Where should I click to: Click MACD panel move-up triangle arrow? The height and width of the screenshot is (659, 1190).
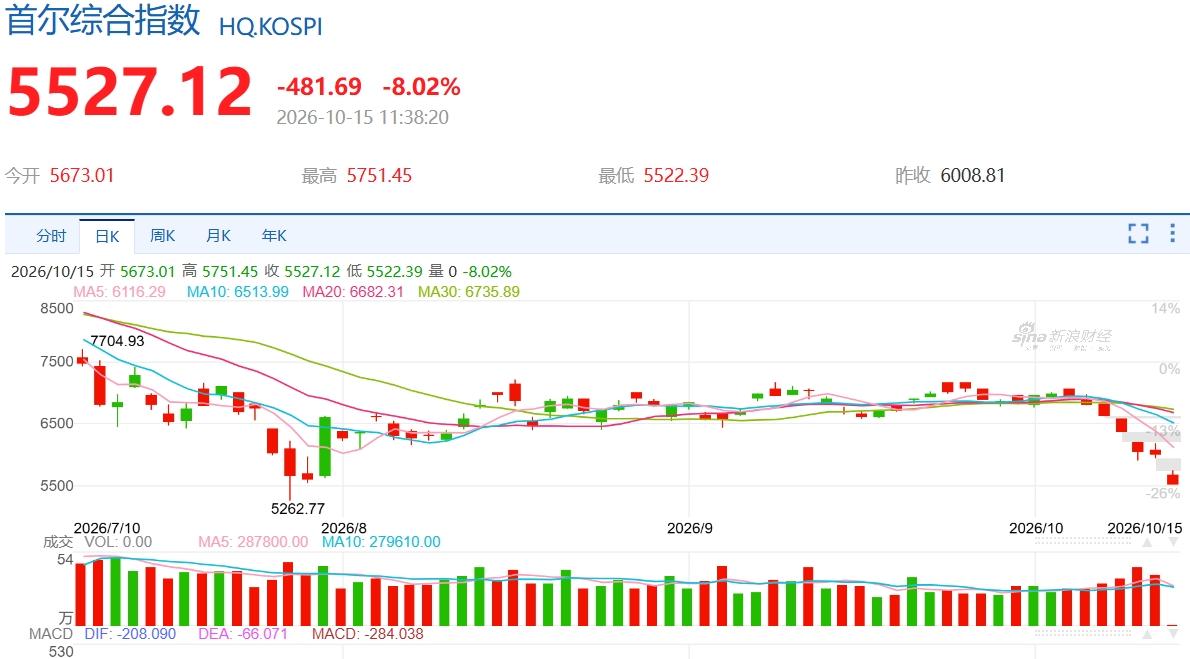pos(1147,633)
